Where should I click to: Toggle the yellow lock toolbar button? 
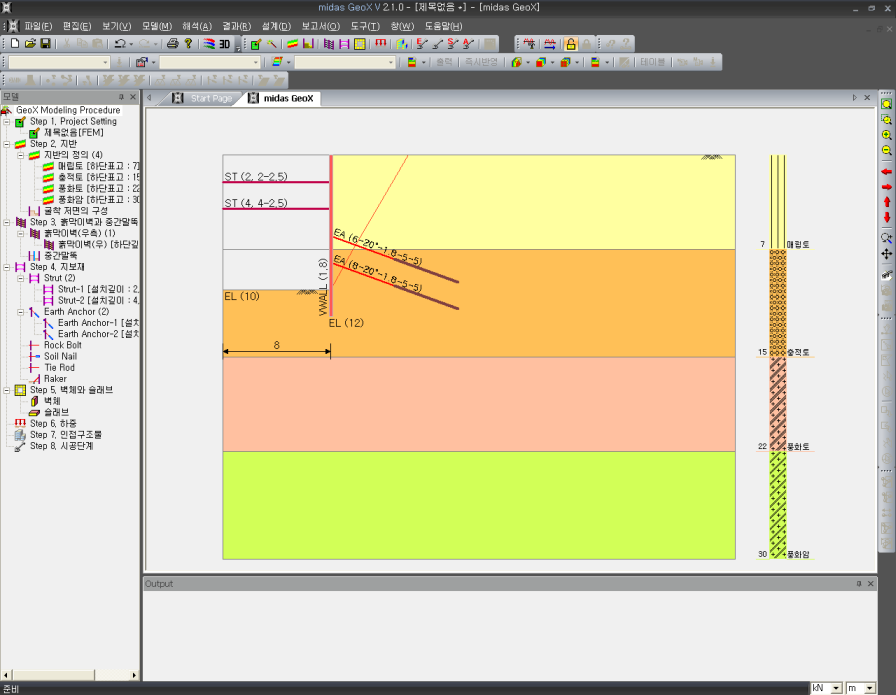pos(570,44)
